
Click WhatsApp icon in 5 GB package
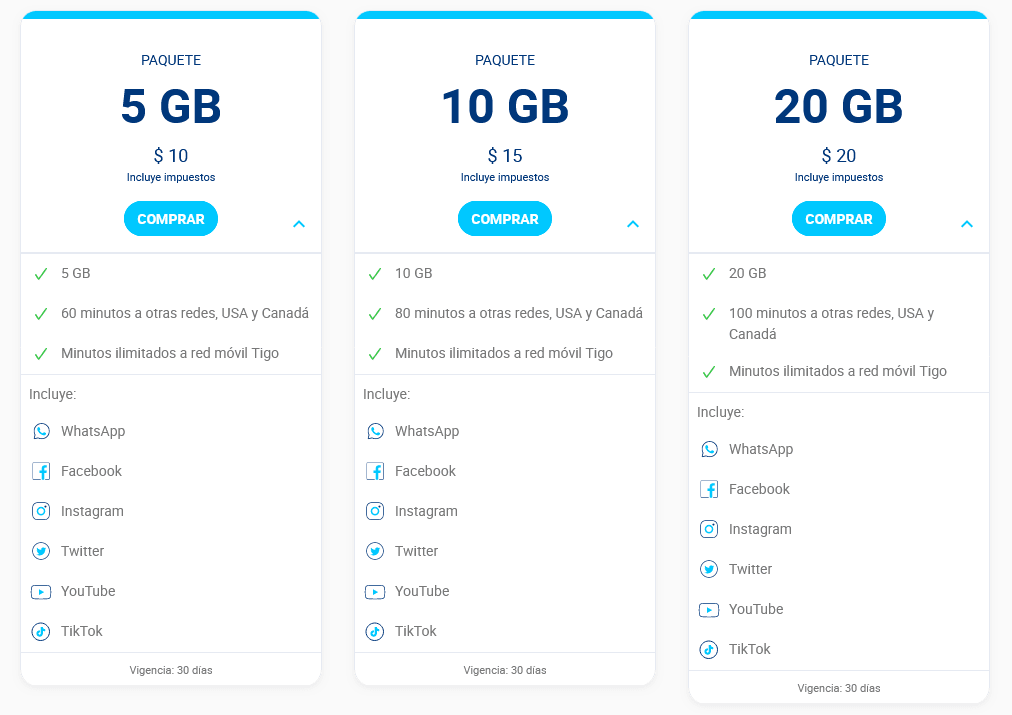click(41, 431)
